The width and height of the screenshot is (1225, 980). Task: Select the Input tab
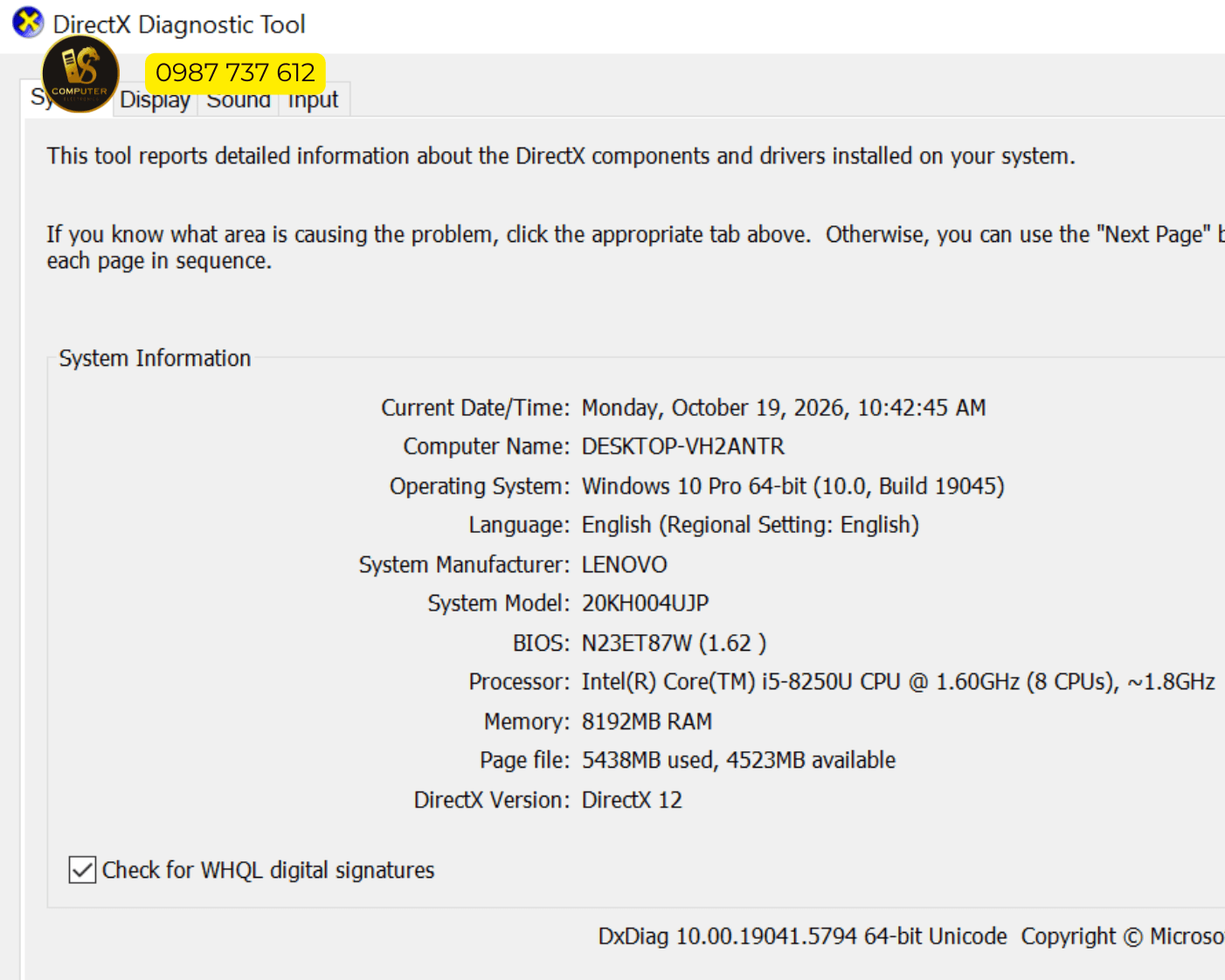click(x=313, y=100)
